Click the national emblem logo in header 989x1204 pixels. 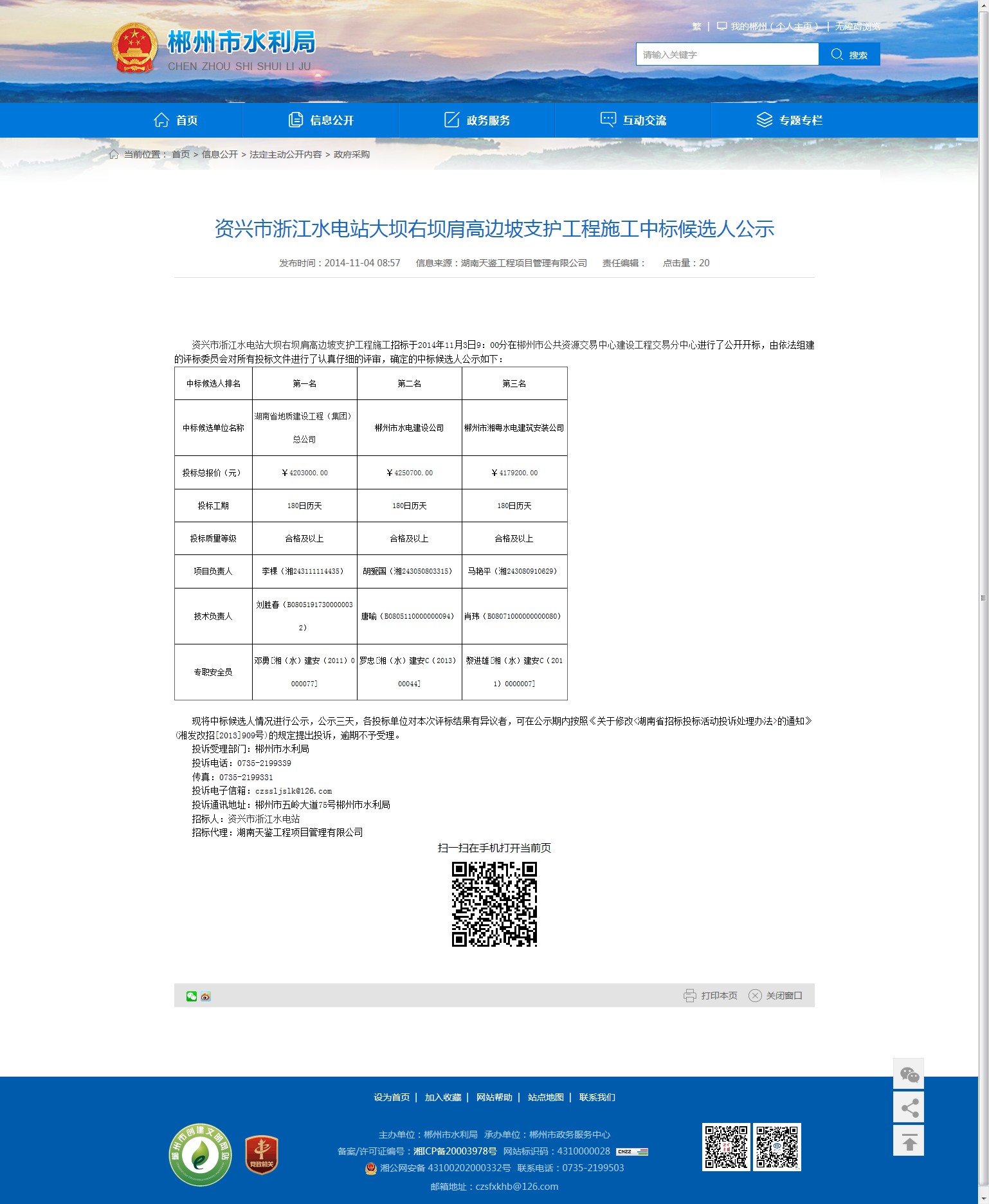pos(134,49)
